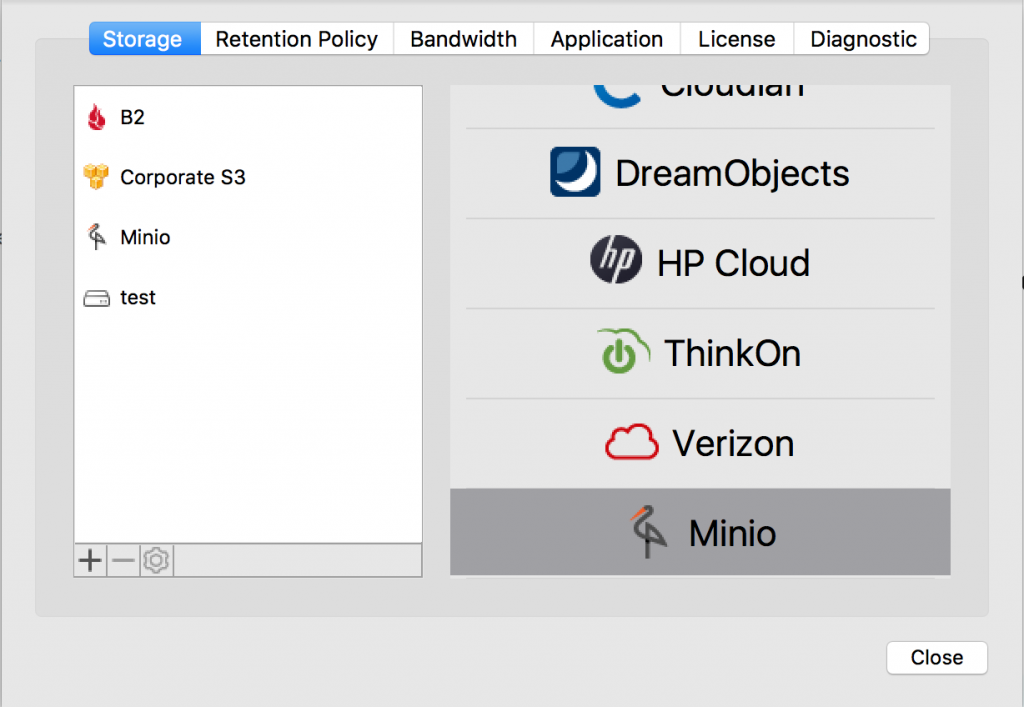Open the Bandwidth tab

tap(464, 39)
